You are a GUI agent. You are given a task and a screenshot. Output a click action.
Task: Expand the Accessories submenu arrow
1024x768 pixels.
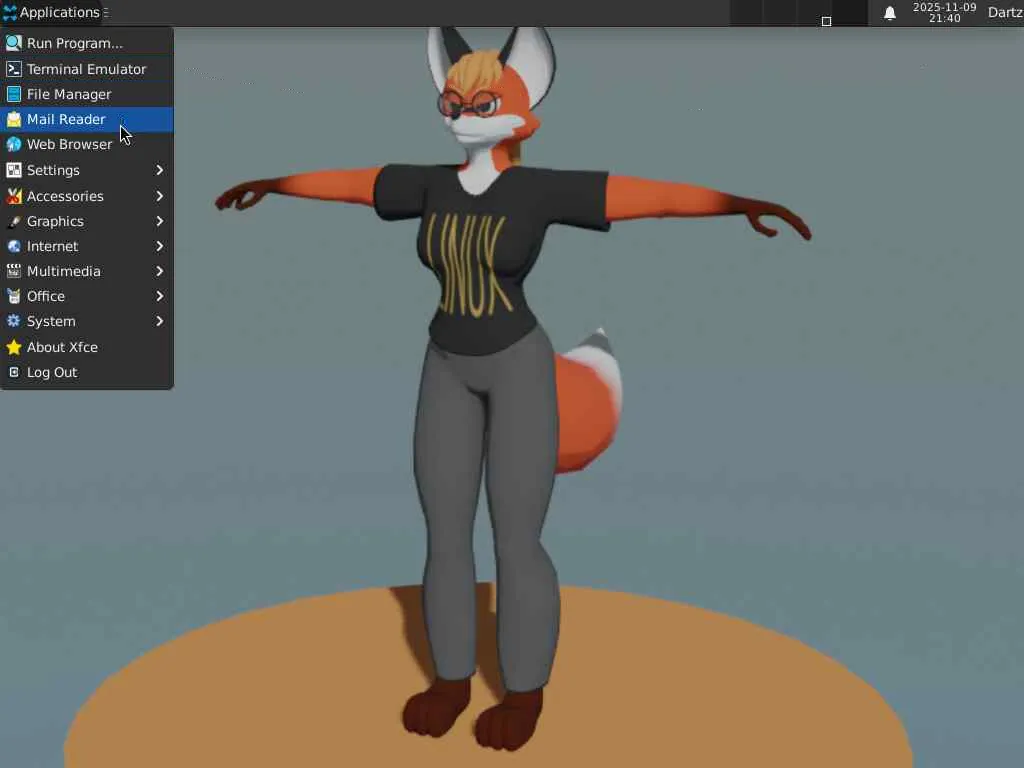tap(159, 196)
